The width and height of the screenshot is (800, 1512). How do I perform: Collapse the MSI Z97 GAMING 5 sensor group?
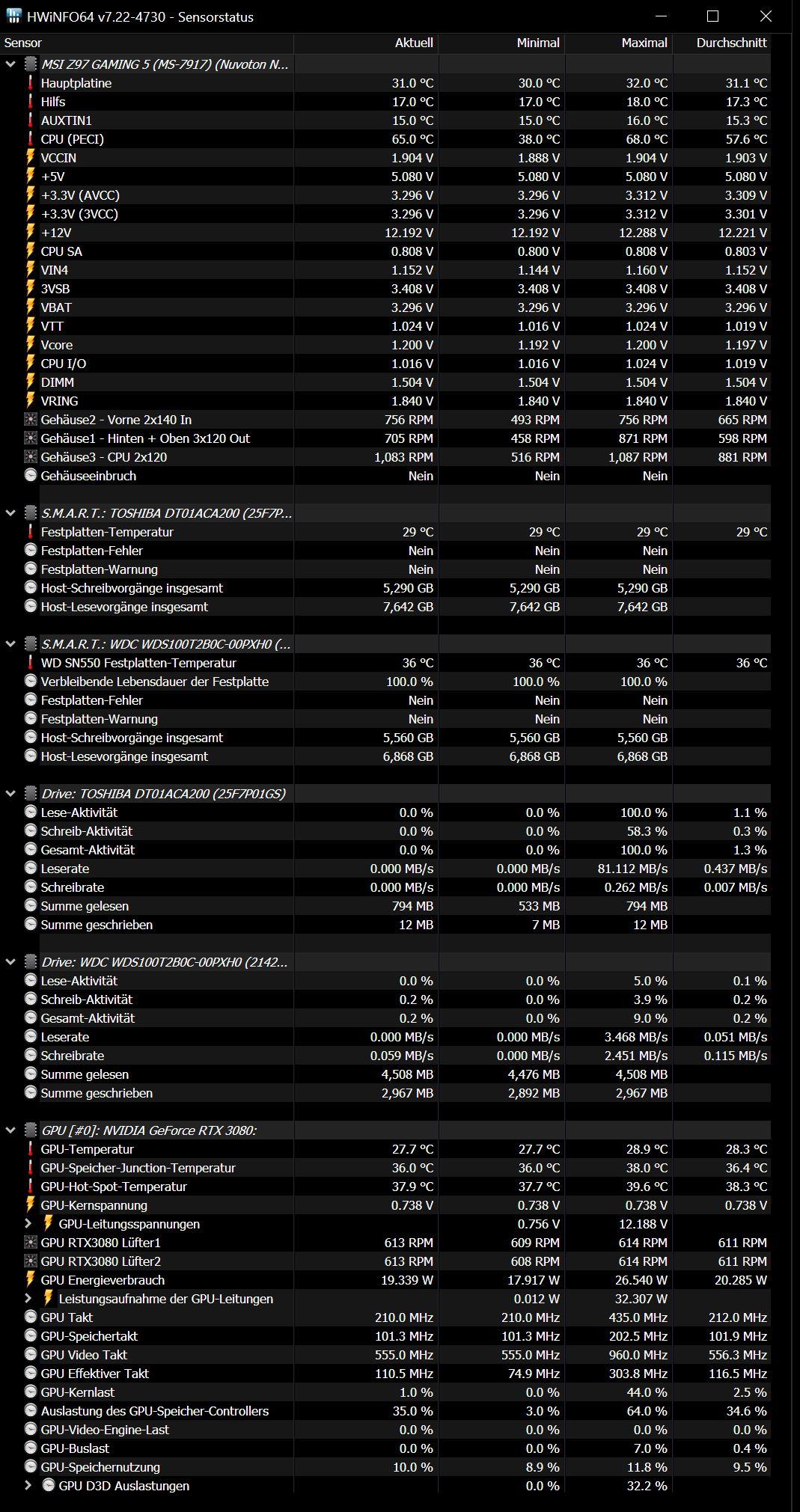tap(10, 64)
